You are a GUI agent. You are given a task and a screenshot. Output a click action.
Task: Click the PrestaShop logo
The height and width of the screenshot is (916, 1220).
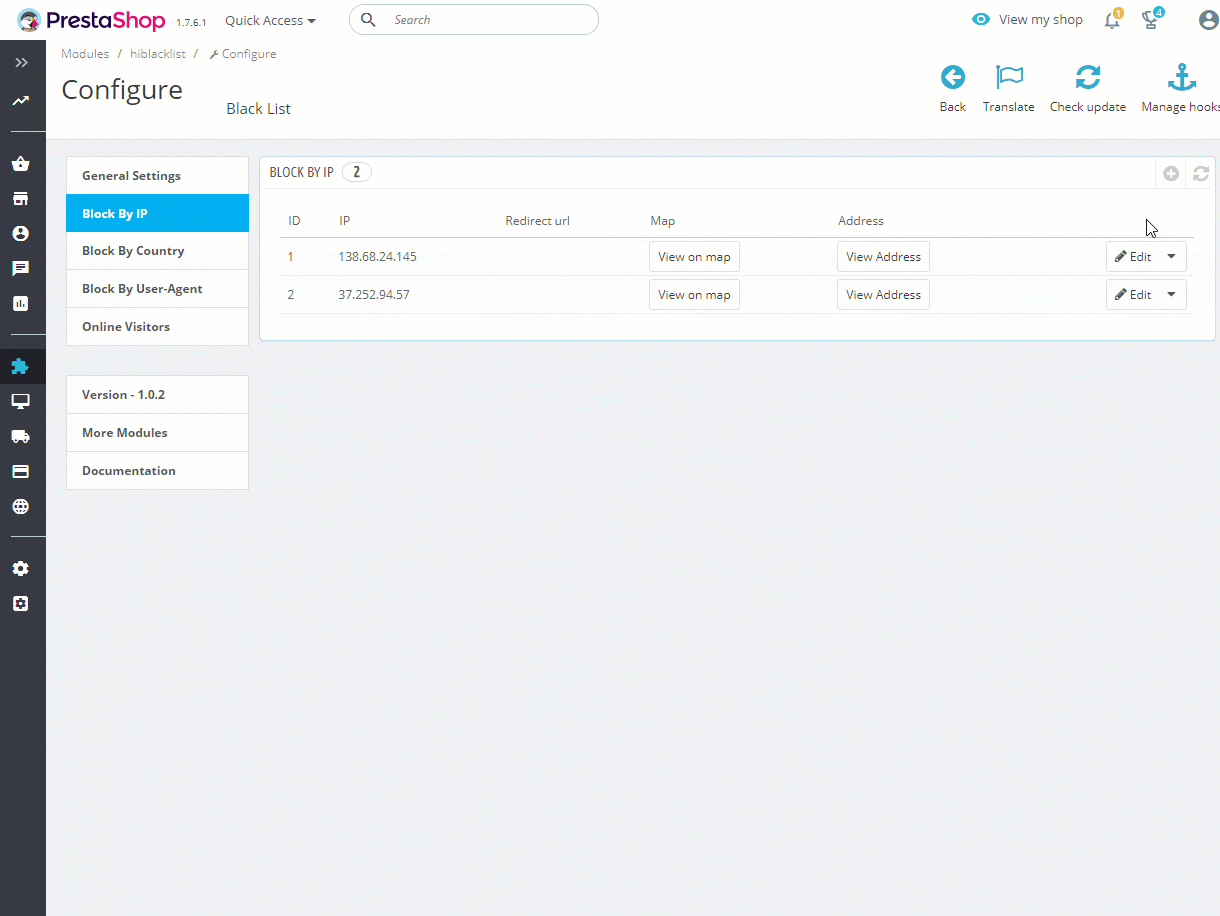click(x=93, y=19)
